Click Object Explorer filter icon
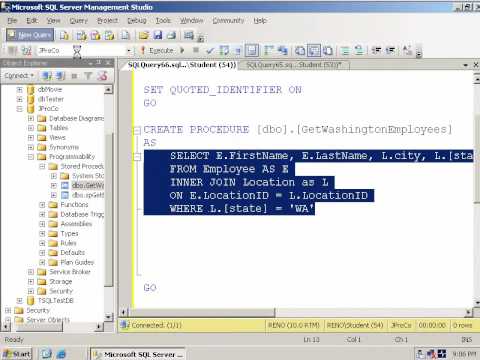 tap(88, 76)
